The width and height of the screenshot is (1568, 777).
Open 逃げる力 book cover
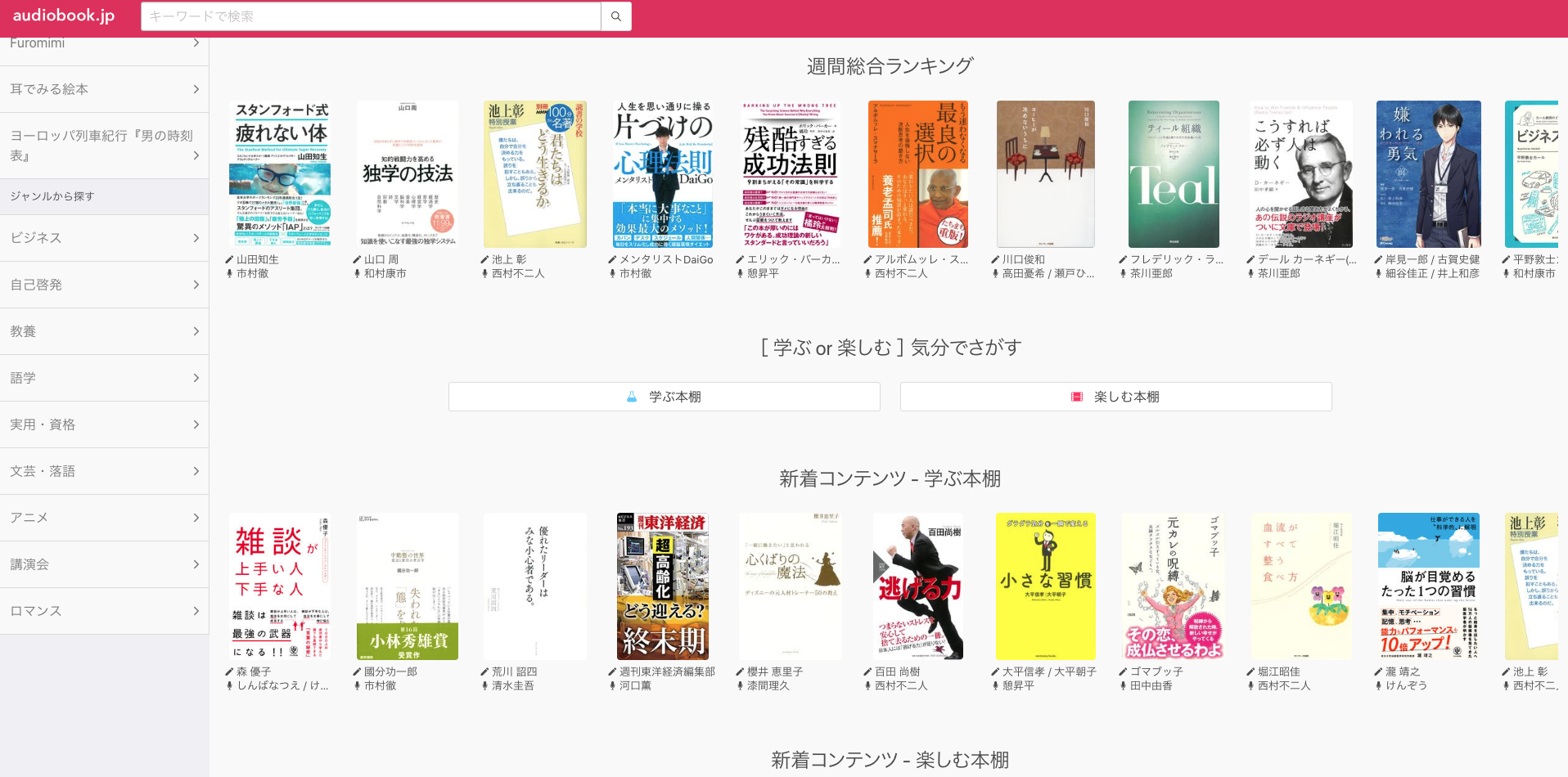point(918,586)
